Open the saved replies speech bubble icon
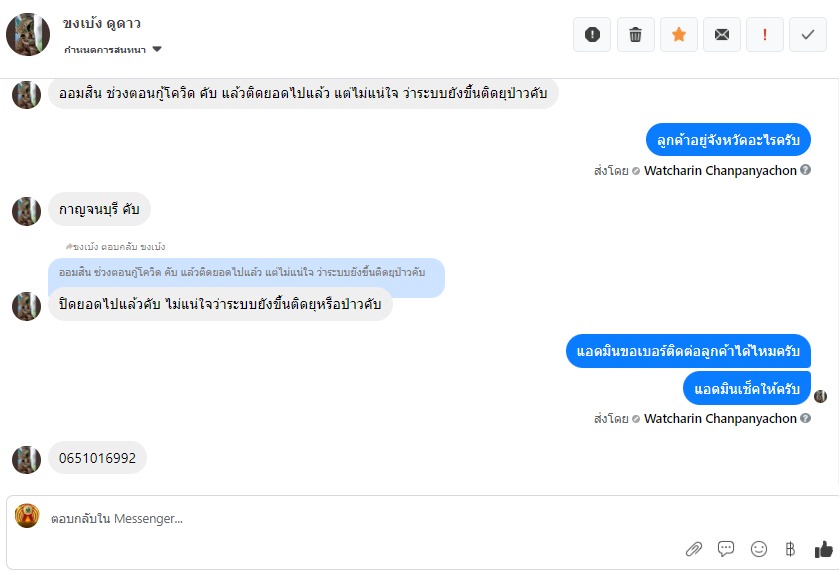Image resolution: width=839 pixels, height=573 pixels. [x=726, y=549]
